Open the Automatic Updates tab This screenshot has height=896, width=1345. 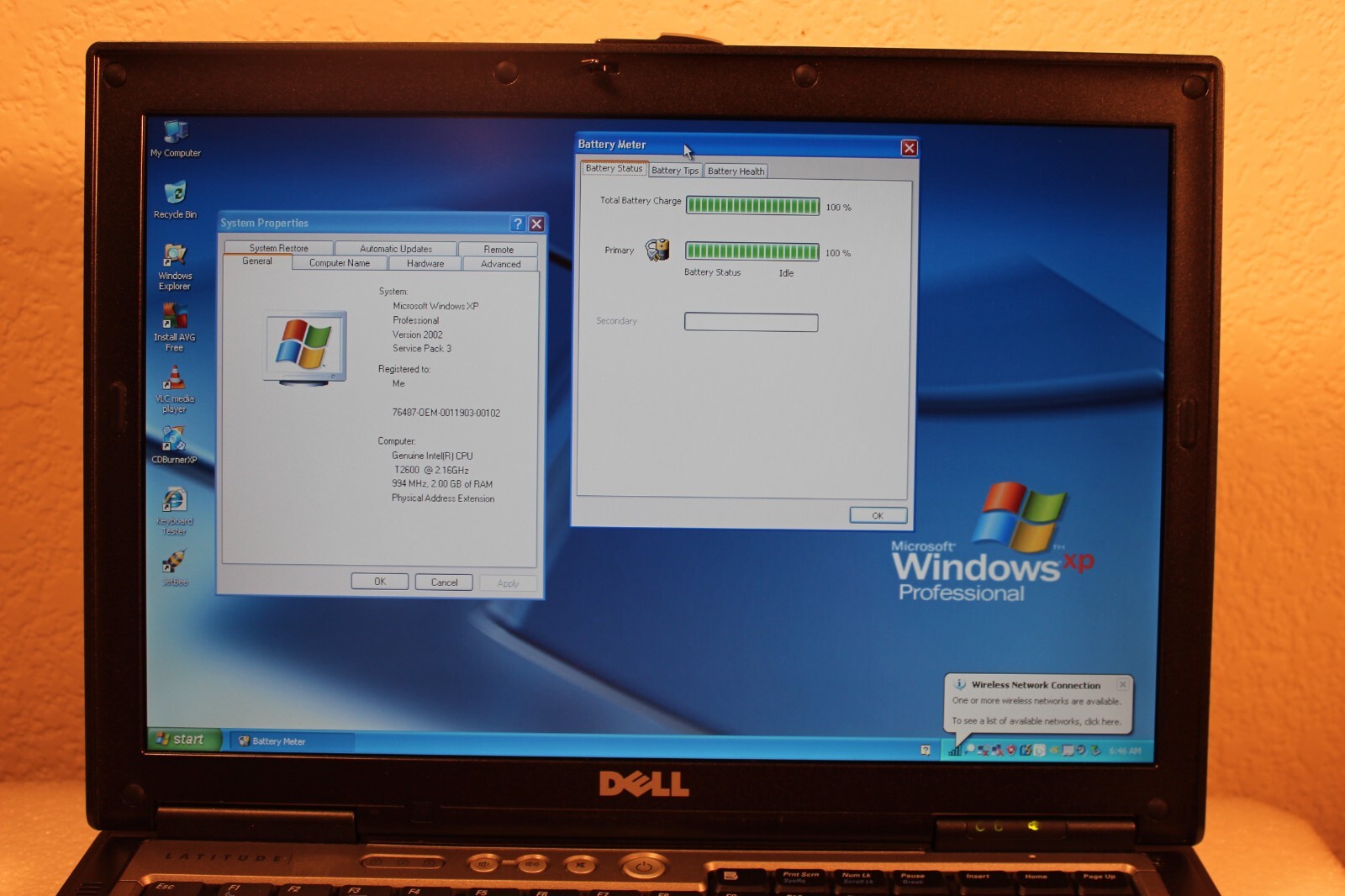coord(396,249)
